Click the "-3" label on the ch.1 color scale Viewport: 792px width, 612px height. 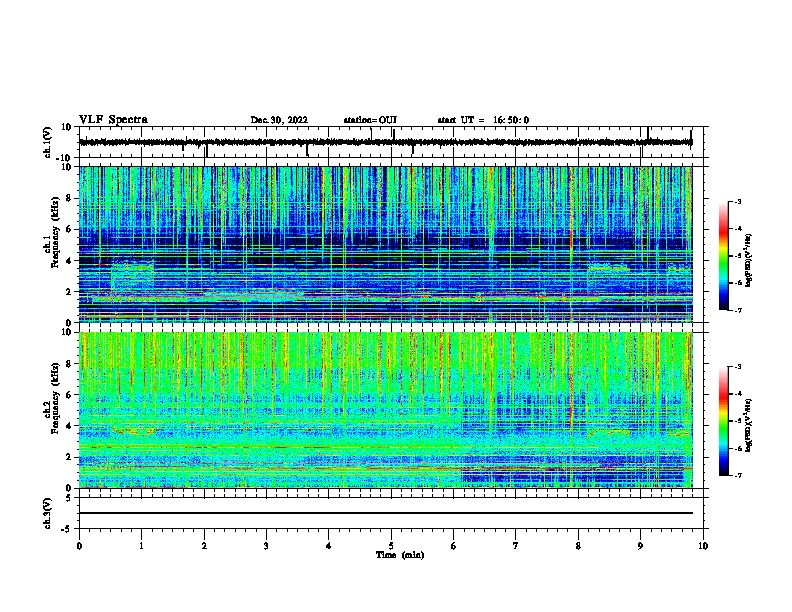[738, 202]
